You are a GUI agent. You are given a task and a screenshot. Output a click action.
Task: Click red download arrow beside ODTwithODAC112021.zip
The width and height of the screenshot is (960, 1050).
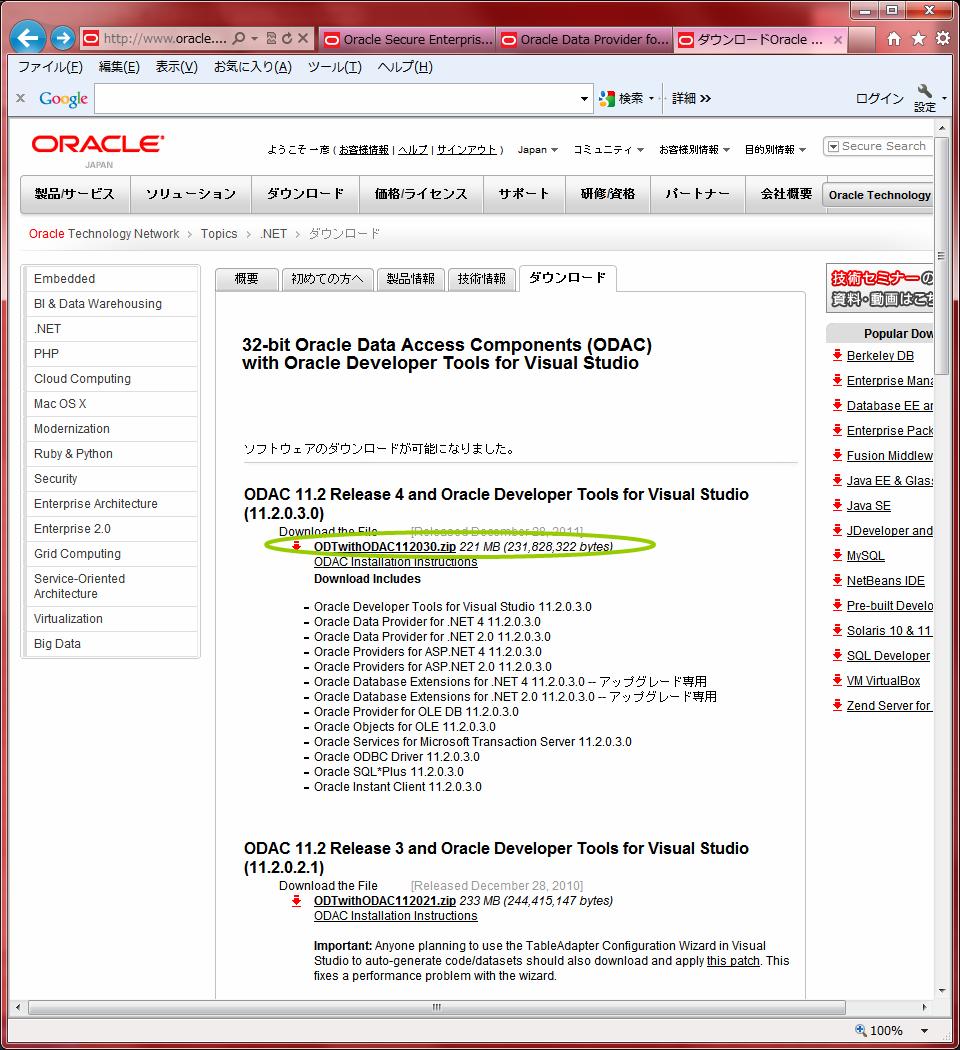(x=296, y=901)
